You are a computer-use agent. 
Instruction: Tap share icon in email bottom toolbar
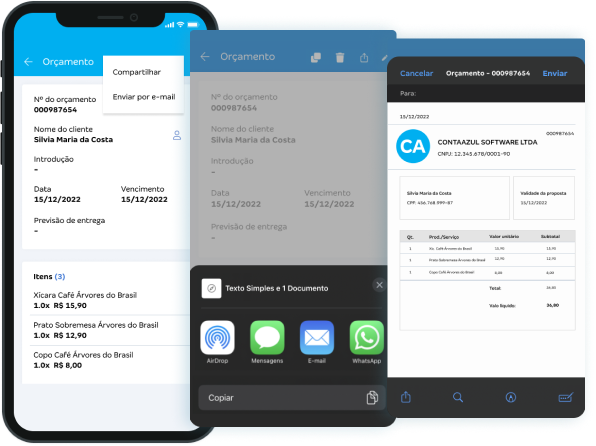[x=406, y=397]
